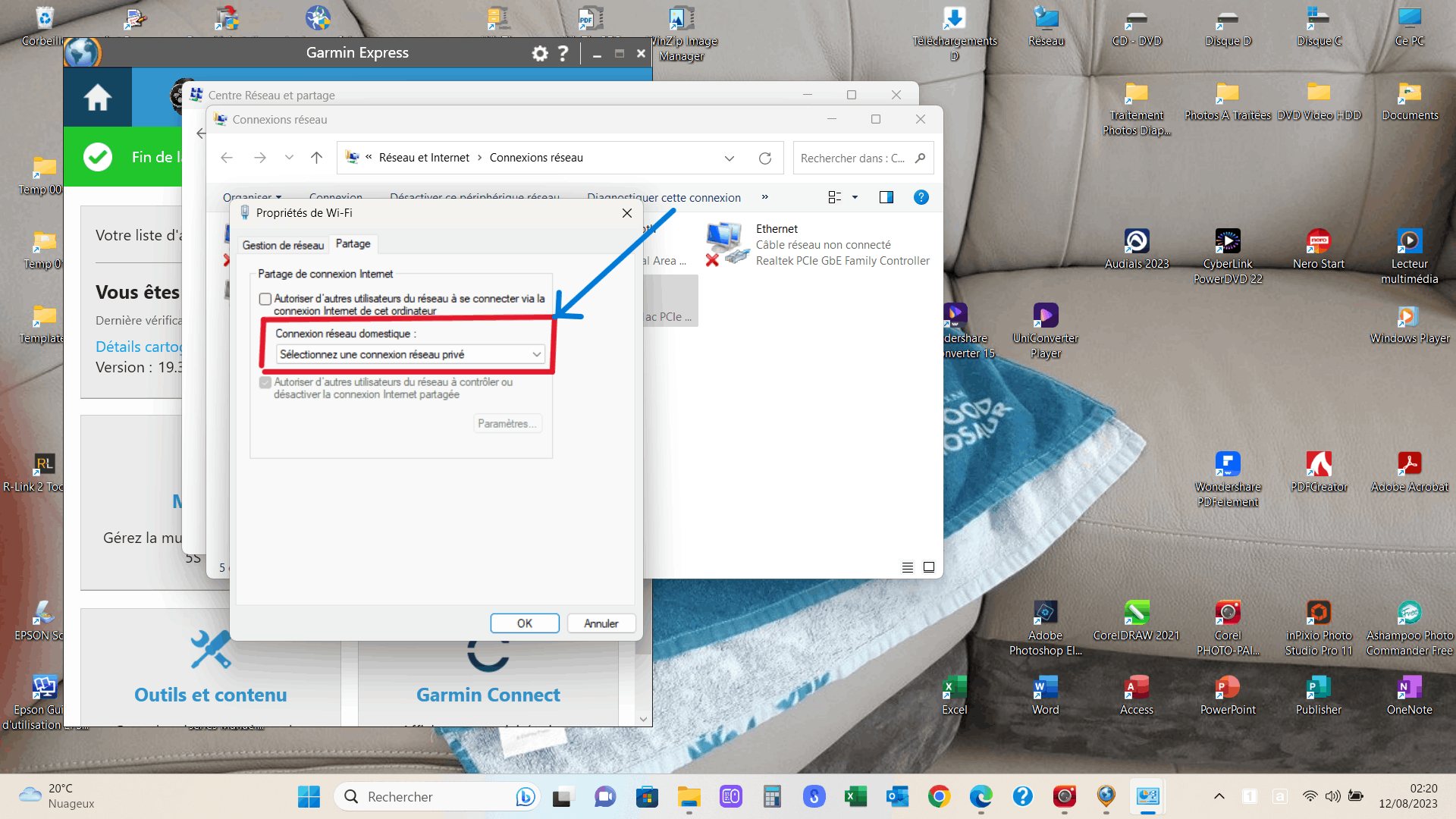
Task: Enable Autoriser d'autres utilisateurs à se connecter
Action: click(265, 299)
